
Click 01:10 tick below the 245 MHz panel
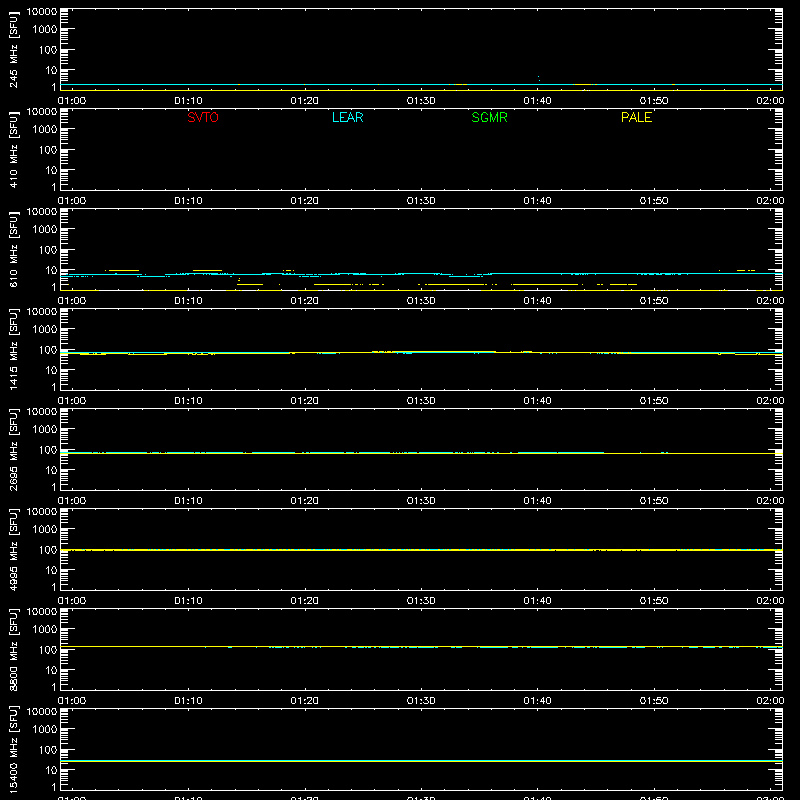point(188,101)
